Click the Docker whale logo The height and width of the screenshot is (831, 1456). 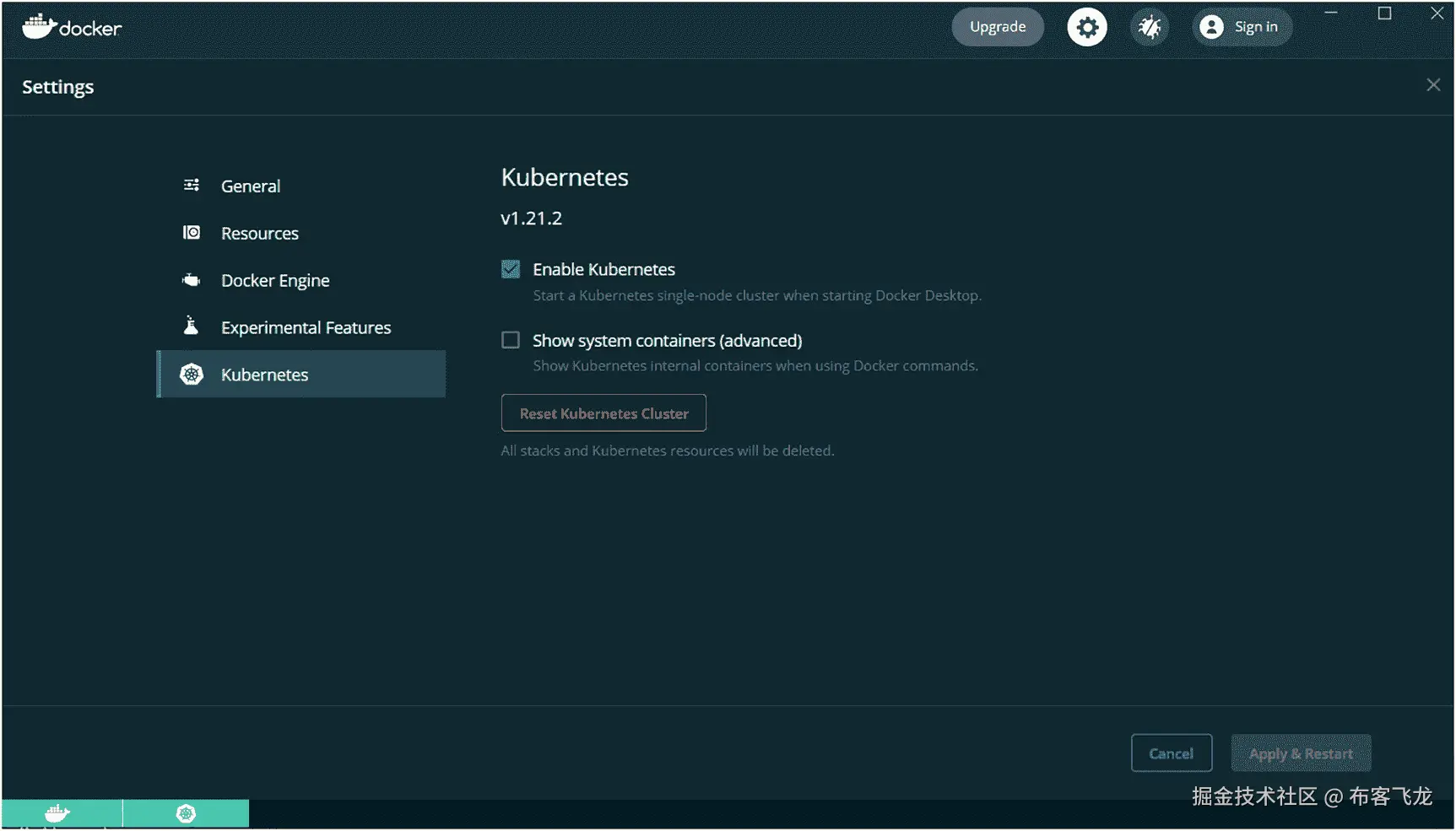click(72, 27)
